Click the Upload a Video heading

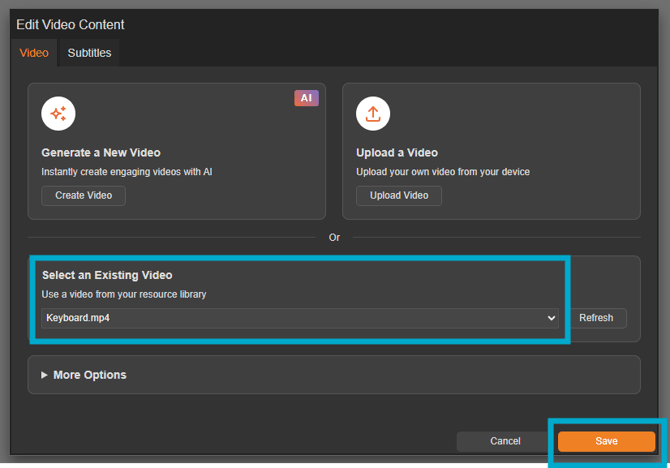397,153
